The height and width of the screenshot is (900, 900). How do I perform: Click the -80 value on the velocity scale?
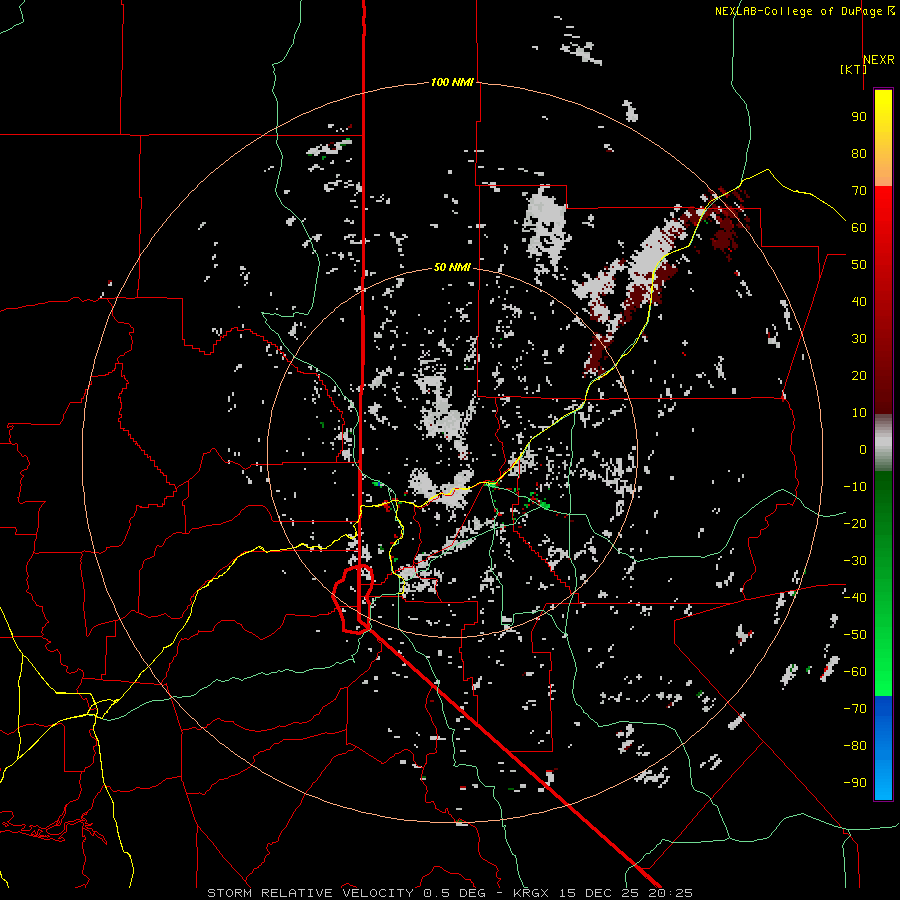pyautogui.click(x=855, y=746)
